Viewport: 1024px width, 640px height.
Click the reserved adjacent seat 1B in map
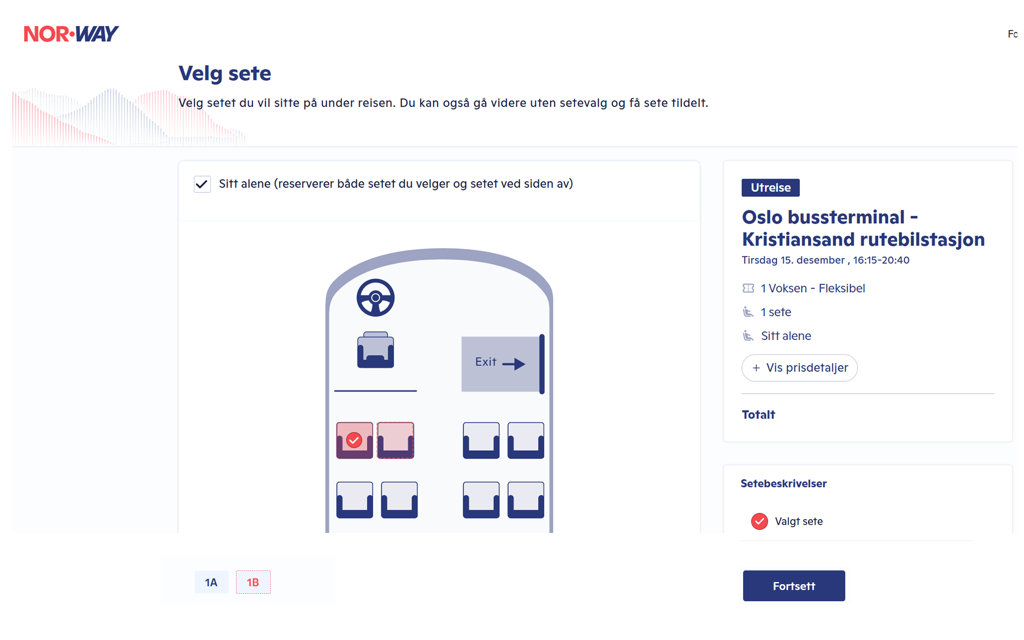point(396,440)
